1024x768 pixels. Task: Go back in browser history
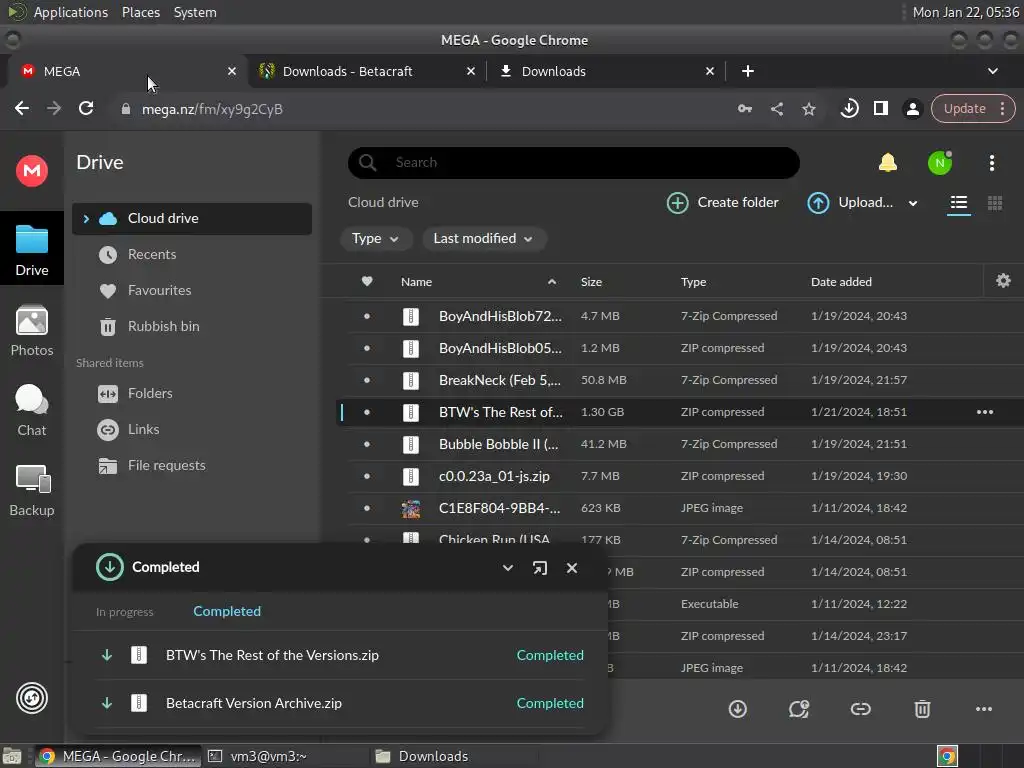pyautogui.click(x=22, y=108)
